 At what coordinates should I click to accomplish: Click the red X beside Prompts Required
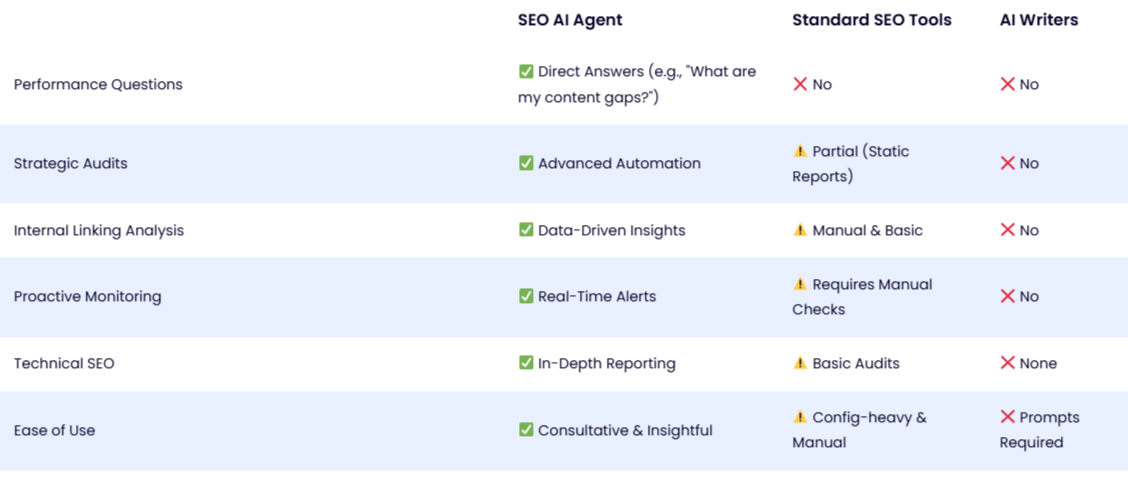pos(1007,417)
